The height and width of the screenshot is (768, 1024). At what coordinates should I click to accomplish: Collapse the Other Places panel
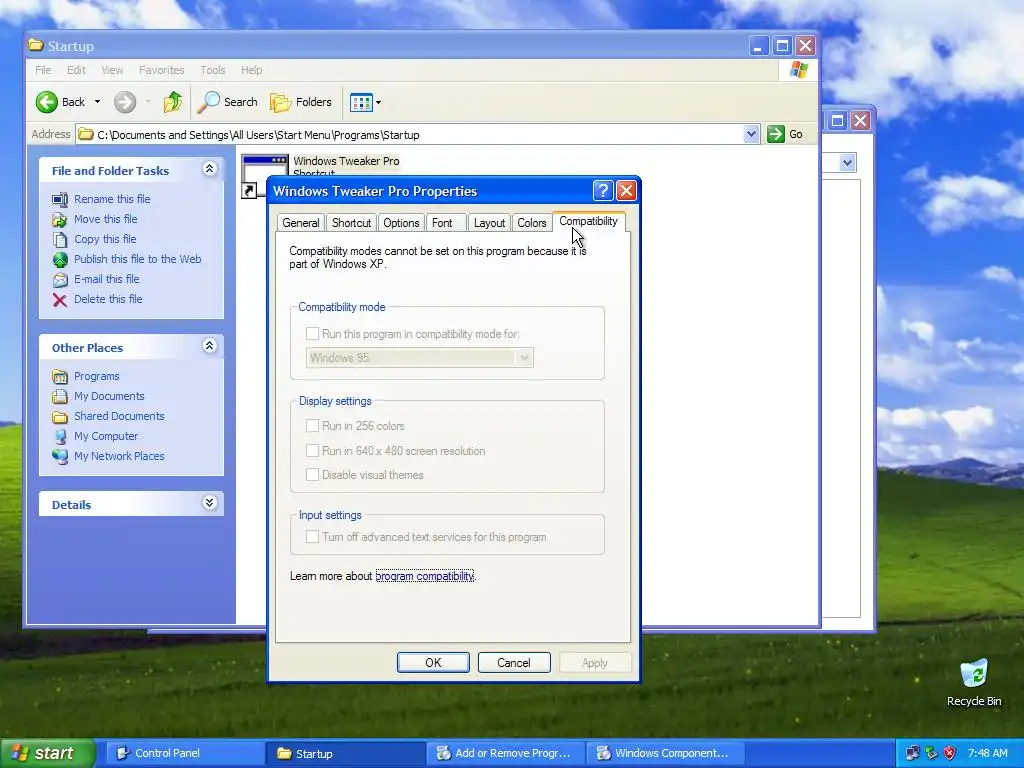pyautogui.click(x=210, y=345)
